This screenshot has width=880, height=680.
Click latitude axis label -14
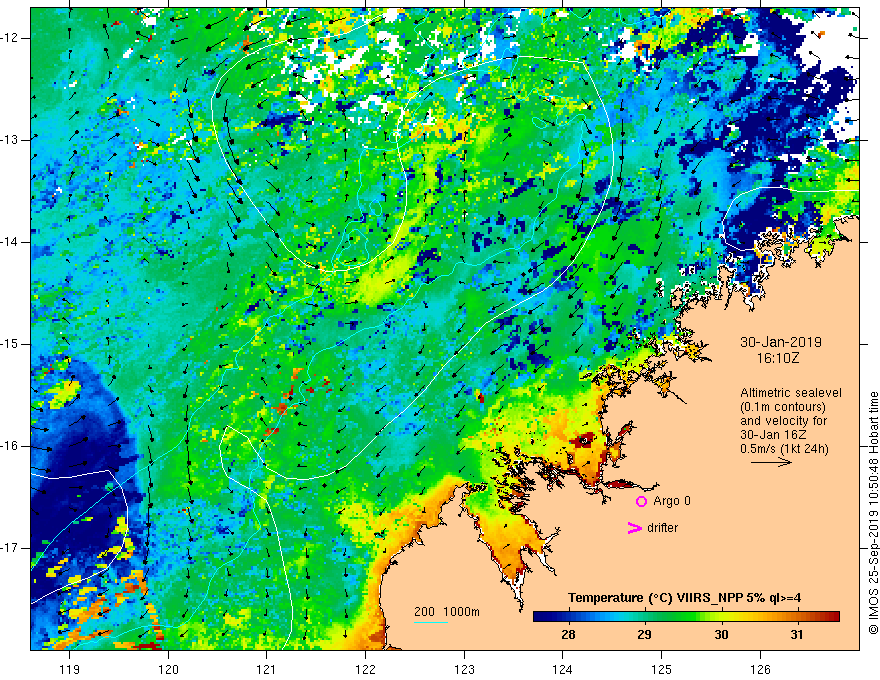[10, 242]
